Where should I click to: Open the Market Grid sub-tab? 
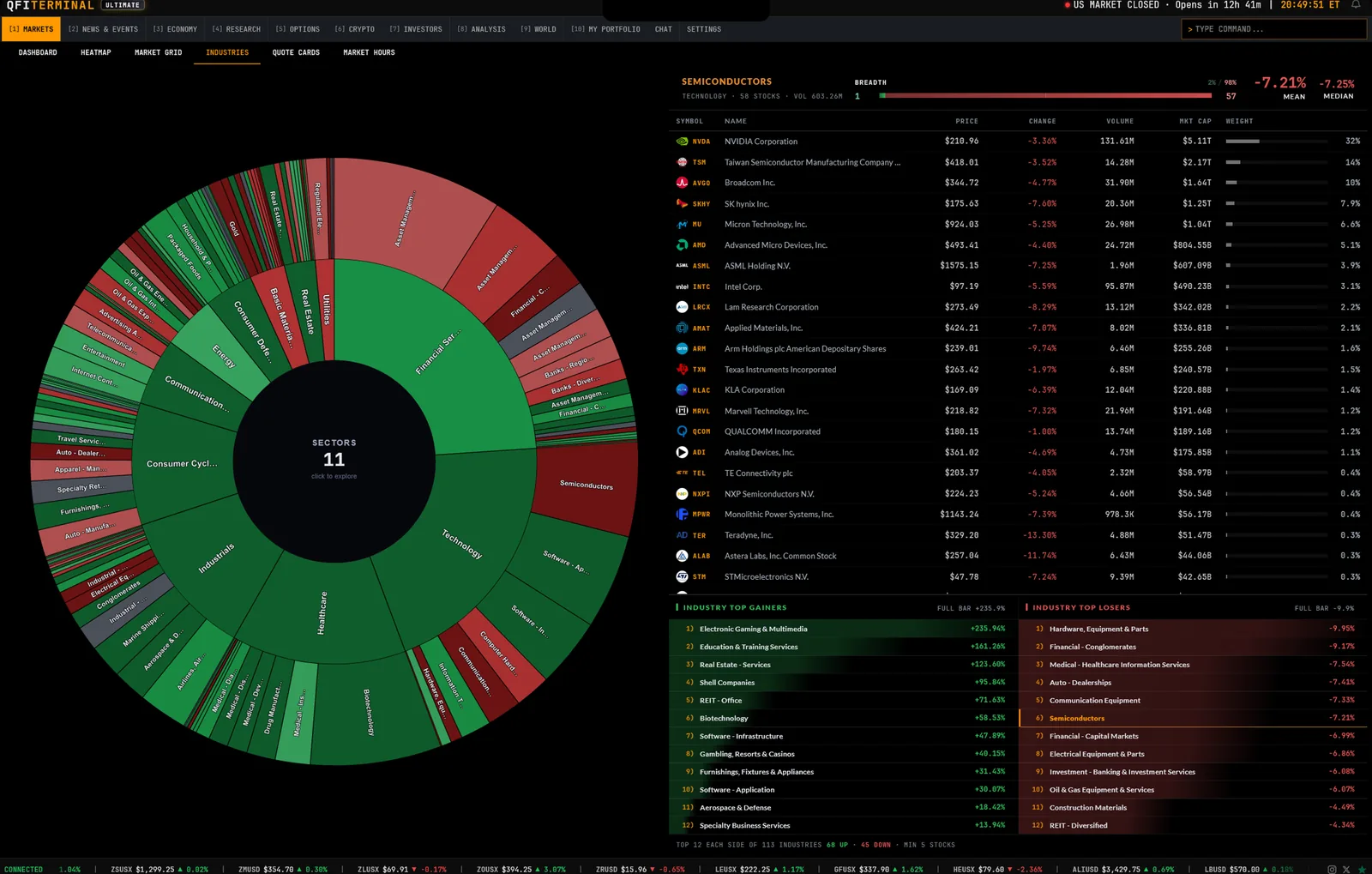(x=159, y=52)
